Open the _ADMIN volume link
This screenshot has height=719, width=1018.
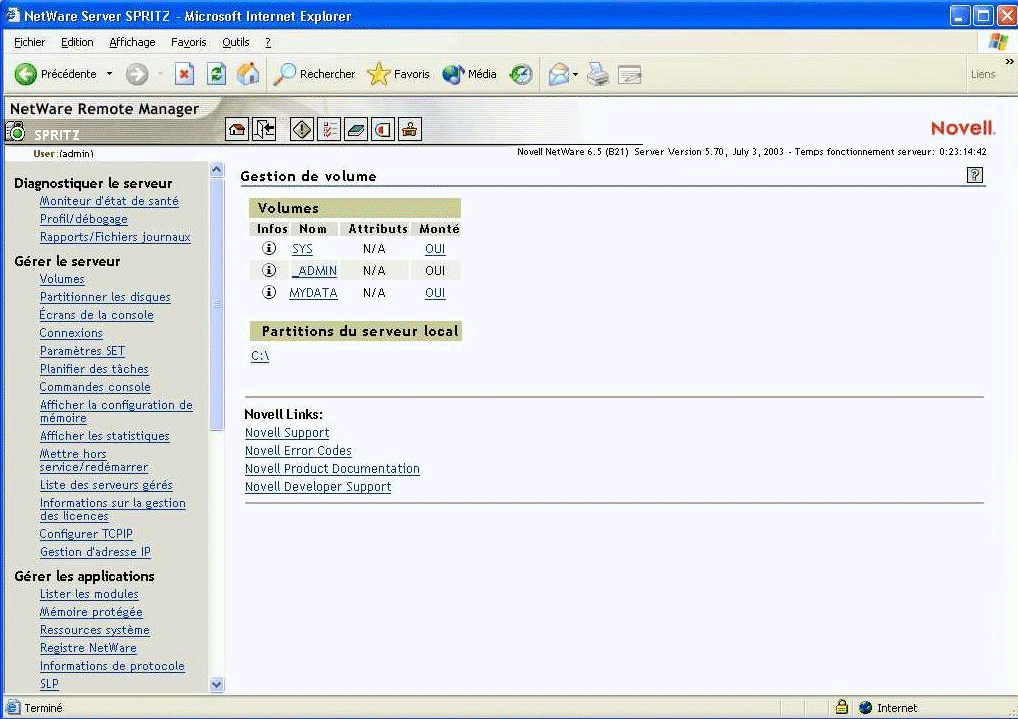click(x=314, y=270)
